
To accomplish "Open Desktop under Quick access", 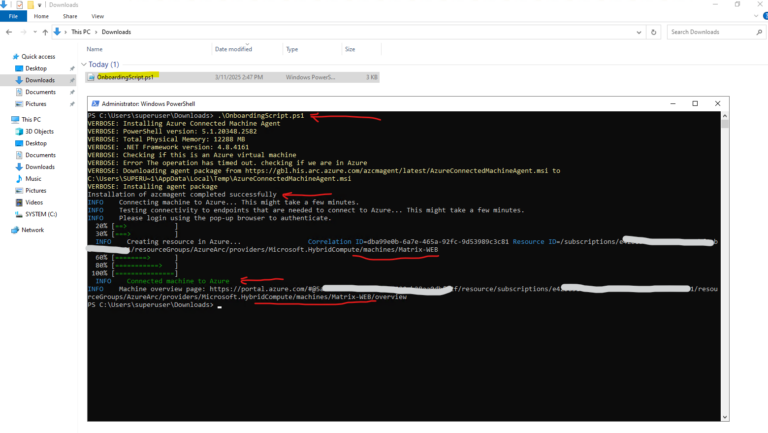I will coord(36,68).
